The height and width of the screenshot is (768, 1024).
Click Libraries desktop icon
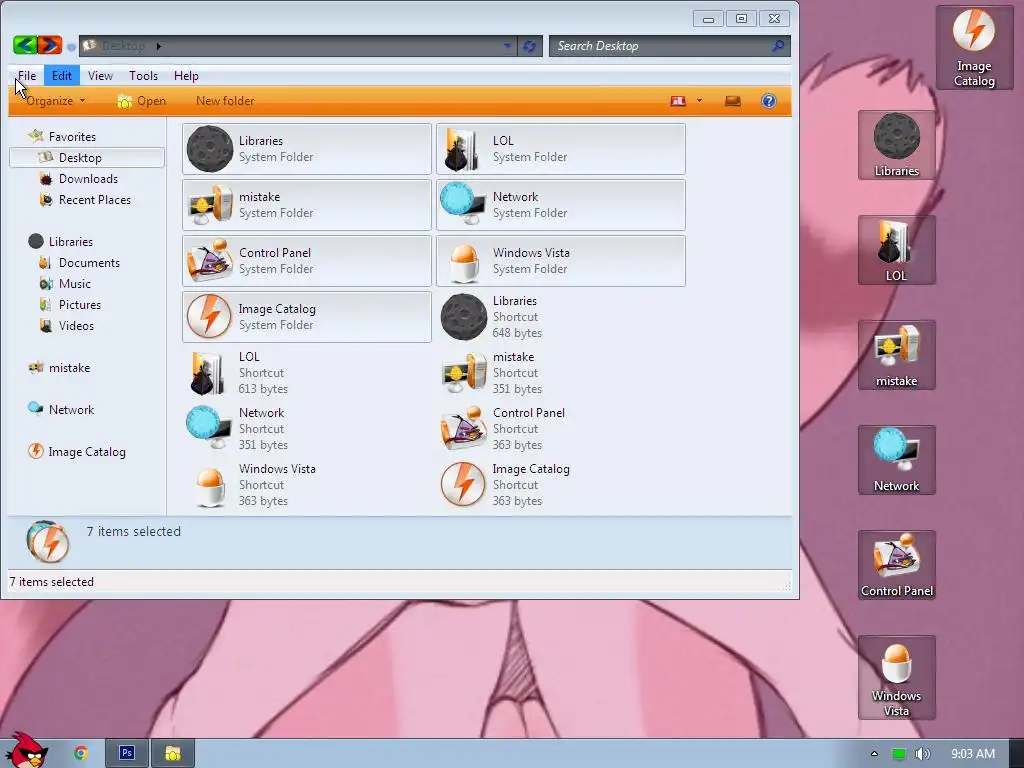897,145
